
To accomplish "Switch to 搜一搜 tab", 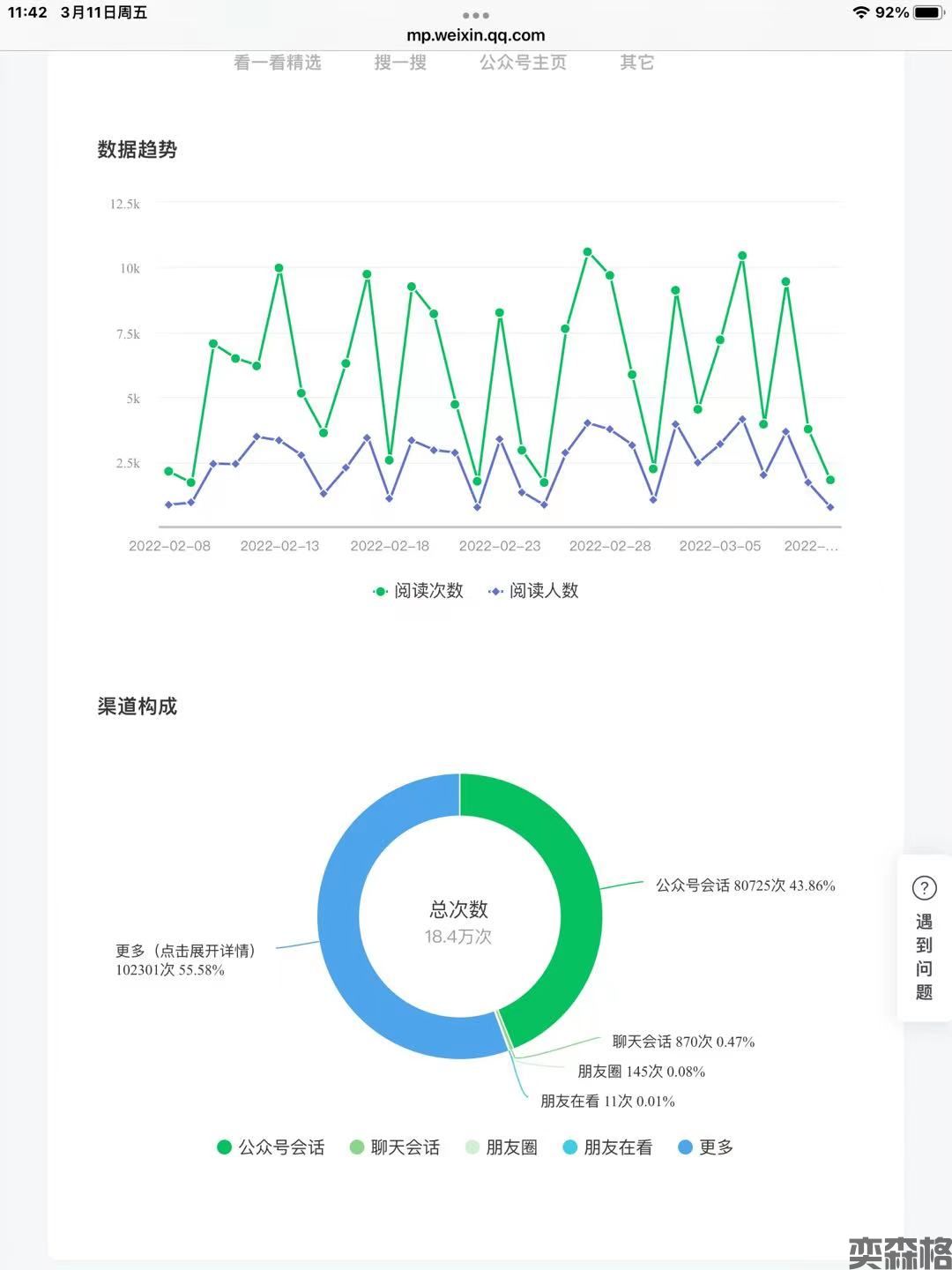I will pos(400,63).
